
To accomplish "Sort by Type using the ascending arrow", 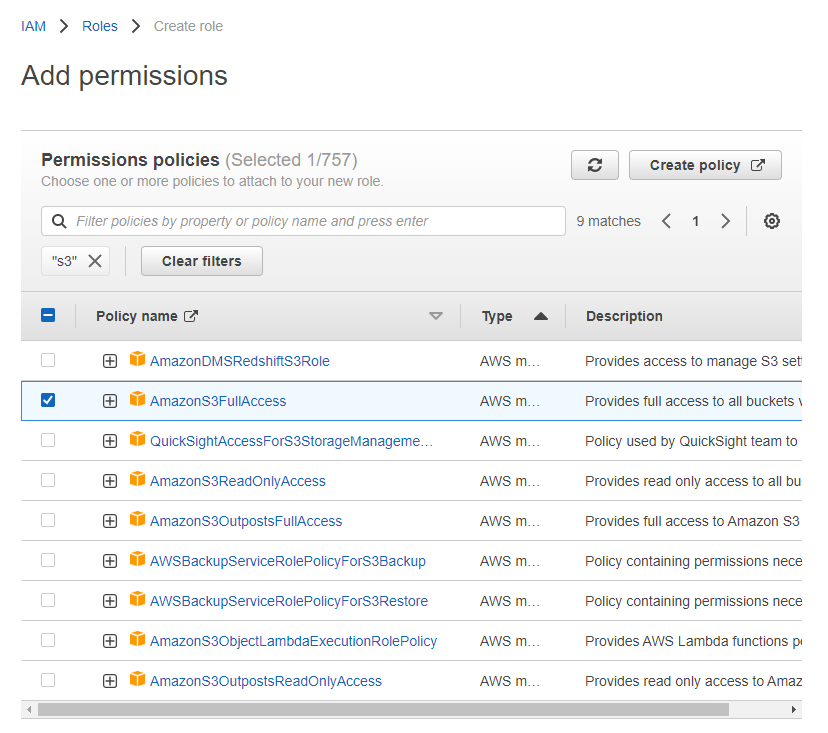I will [x=541, y=316].
